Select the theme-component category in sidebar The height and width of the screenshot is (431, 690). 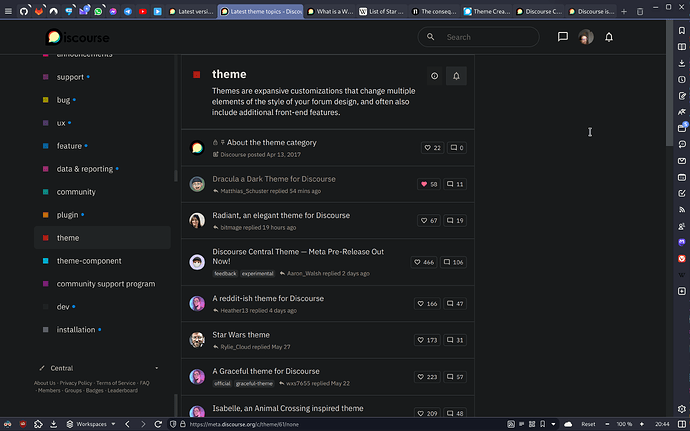coord(102,261)
